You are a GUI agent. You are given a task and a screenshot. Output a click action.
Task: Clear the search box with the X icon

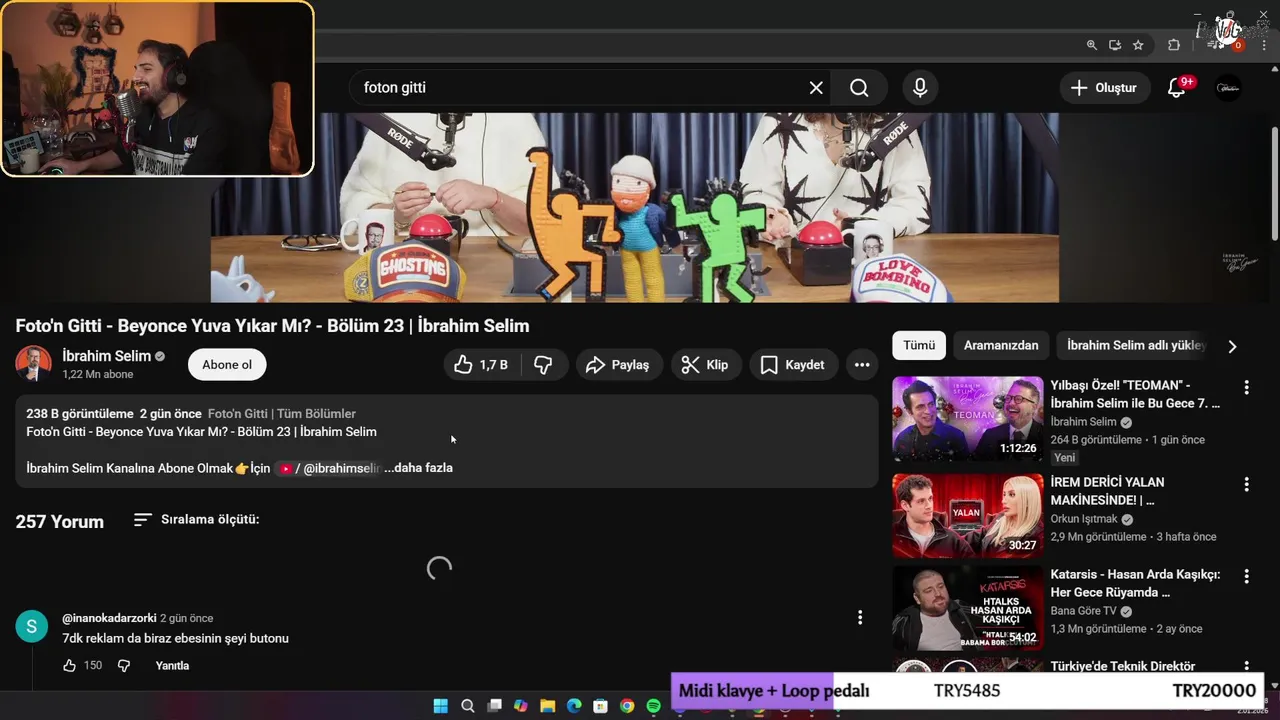(816, 88)
